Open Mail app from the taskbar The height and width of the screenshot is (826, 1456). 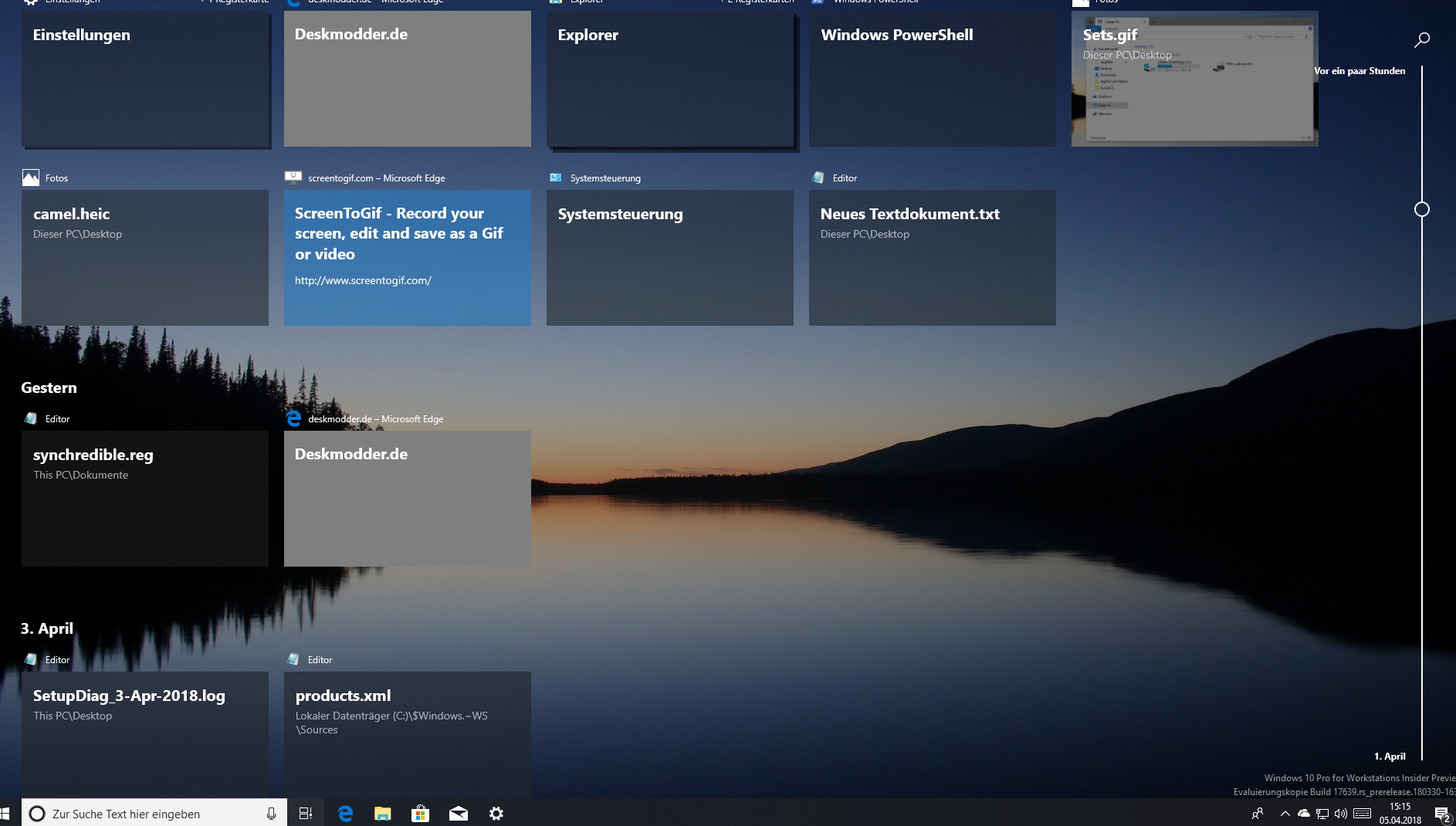(459, 814)
